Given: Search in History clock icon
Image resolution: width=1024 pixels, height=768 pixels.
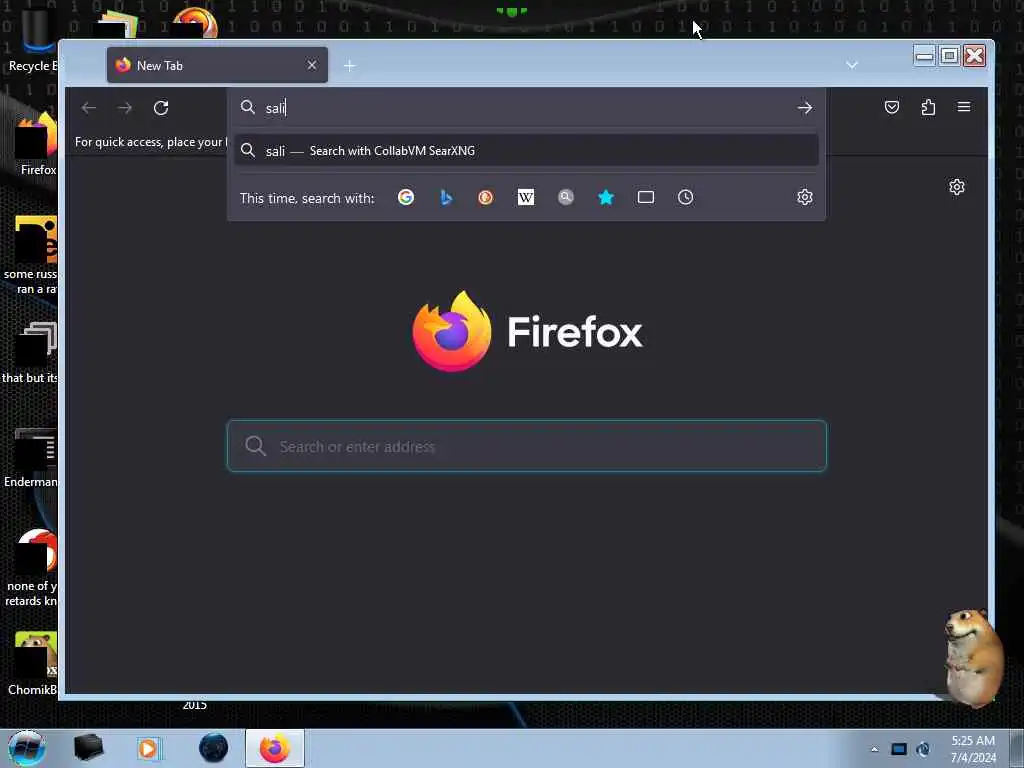Looking at the screenshot, I should [x=685, y=197].
